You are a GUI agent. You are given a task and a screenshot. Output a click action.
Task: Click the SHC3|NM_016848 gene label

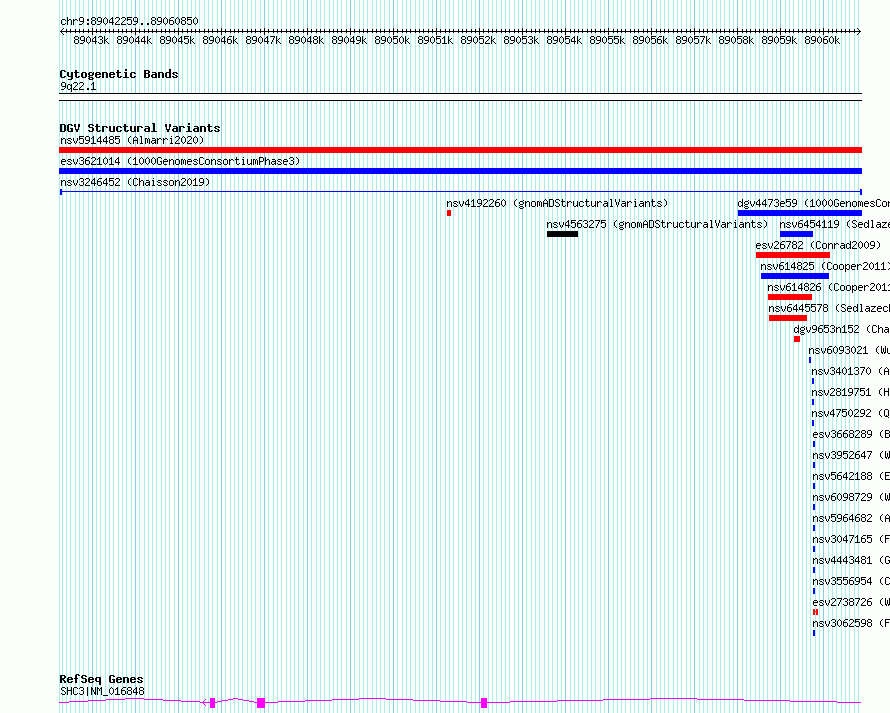tap(102, 691)
